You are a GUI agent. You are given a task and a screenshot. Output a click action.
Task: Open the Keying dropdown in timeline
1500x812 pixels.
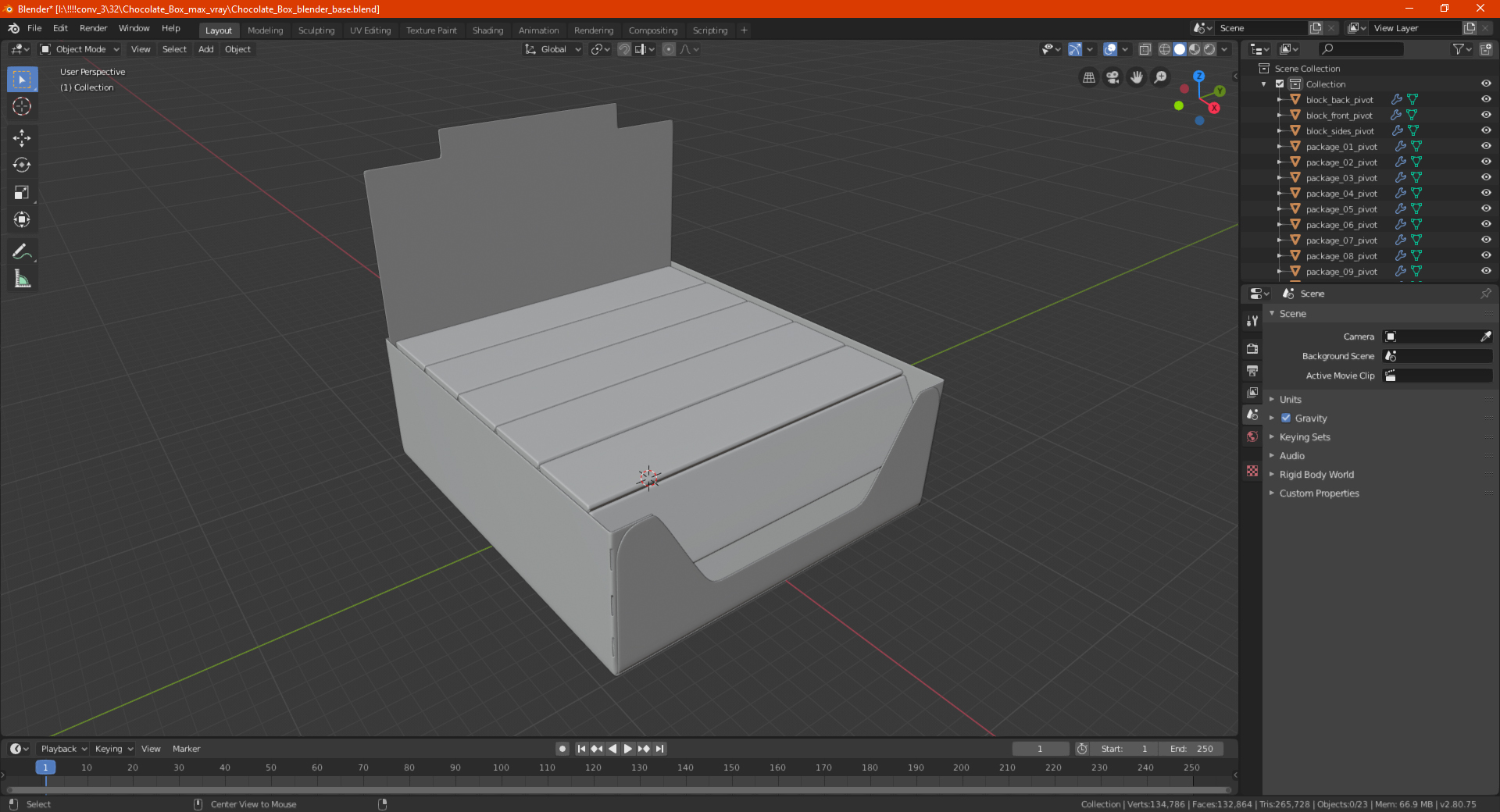tap(114, 749)
